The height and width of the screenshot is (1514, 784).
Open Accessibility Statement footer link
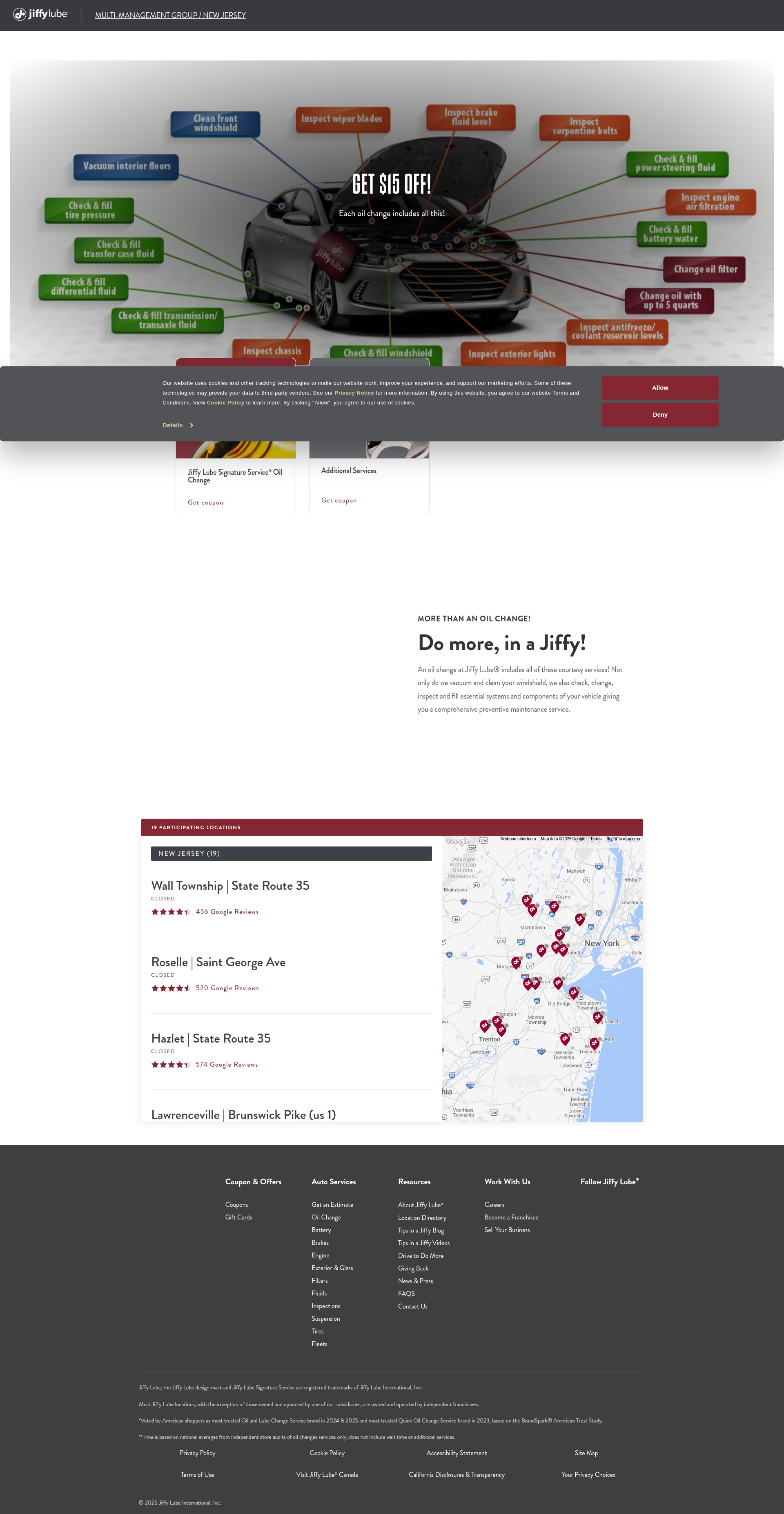point(456,1453)
